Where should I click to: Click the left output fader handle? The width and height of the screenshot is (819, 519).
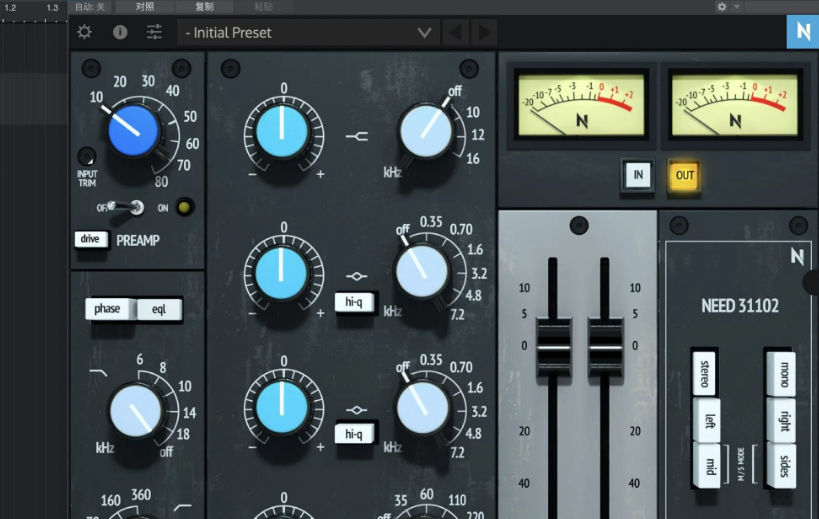pos(554,348)
